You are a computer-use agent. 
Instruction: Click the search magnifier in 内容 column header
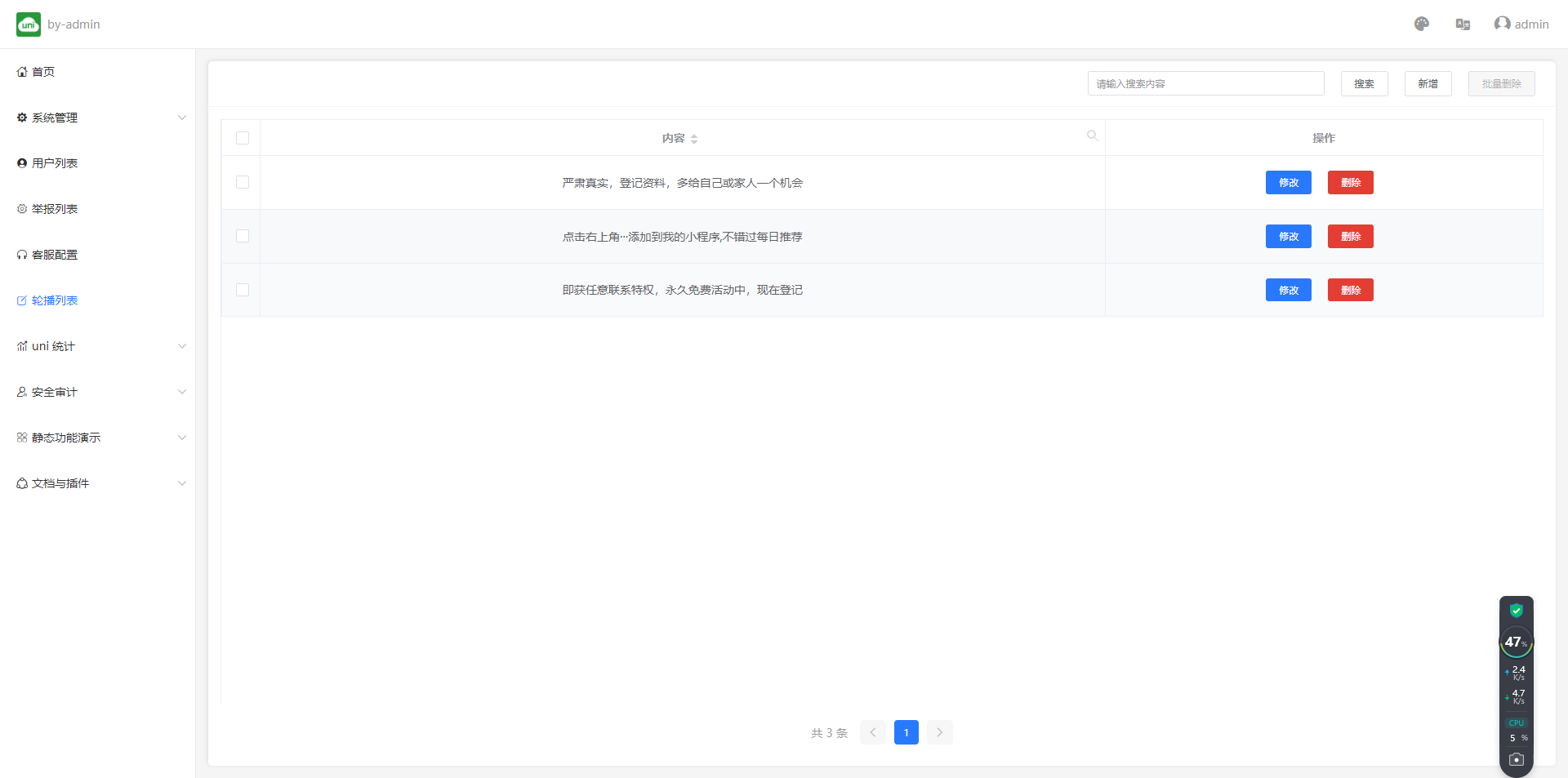pyautogui.click(x=1092, y=136)
